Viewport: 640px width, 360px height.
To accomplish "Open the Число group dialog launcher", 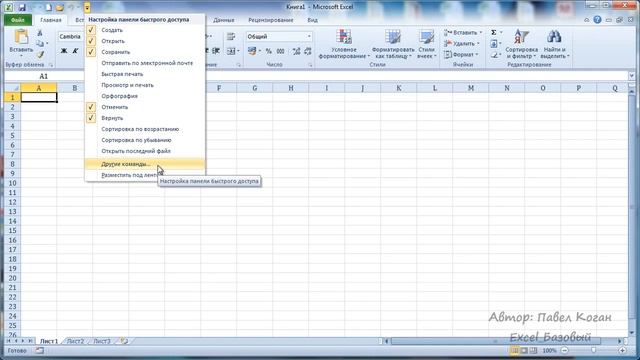I will tap(310, 65).
